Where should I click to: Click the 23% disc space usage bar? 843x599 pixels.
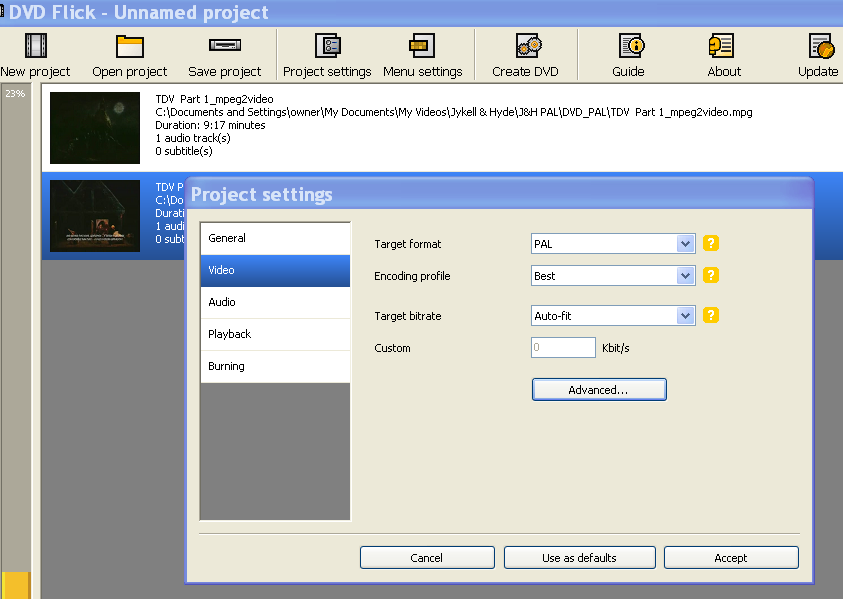[x=16, y=341]
